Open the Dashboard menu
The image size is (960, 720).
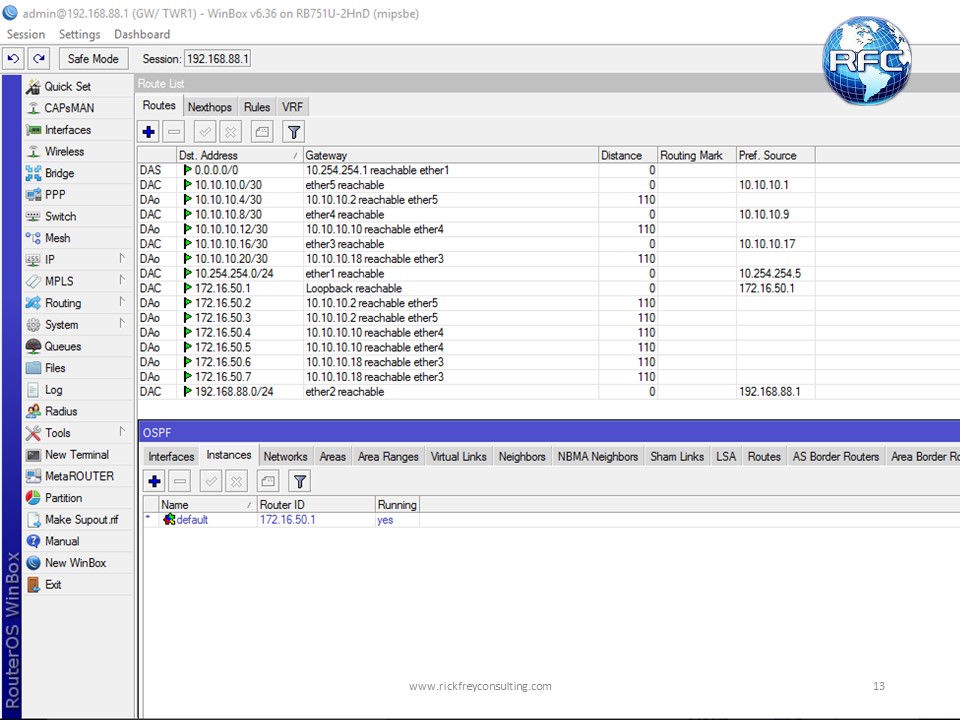(142, 34)
